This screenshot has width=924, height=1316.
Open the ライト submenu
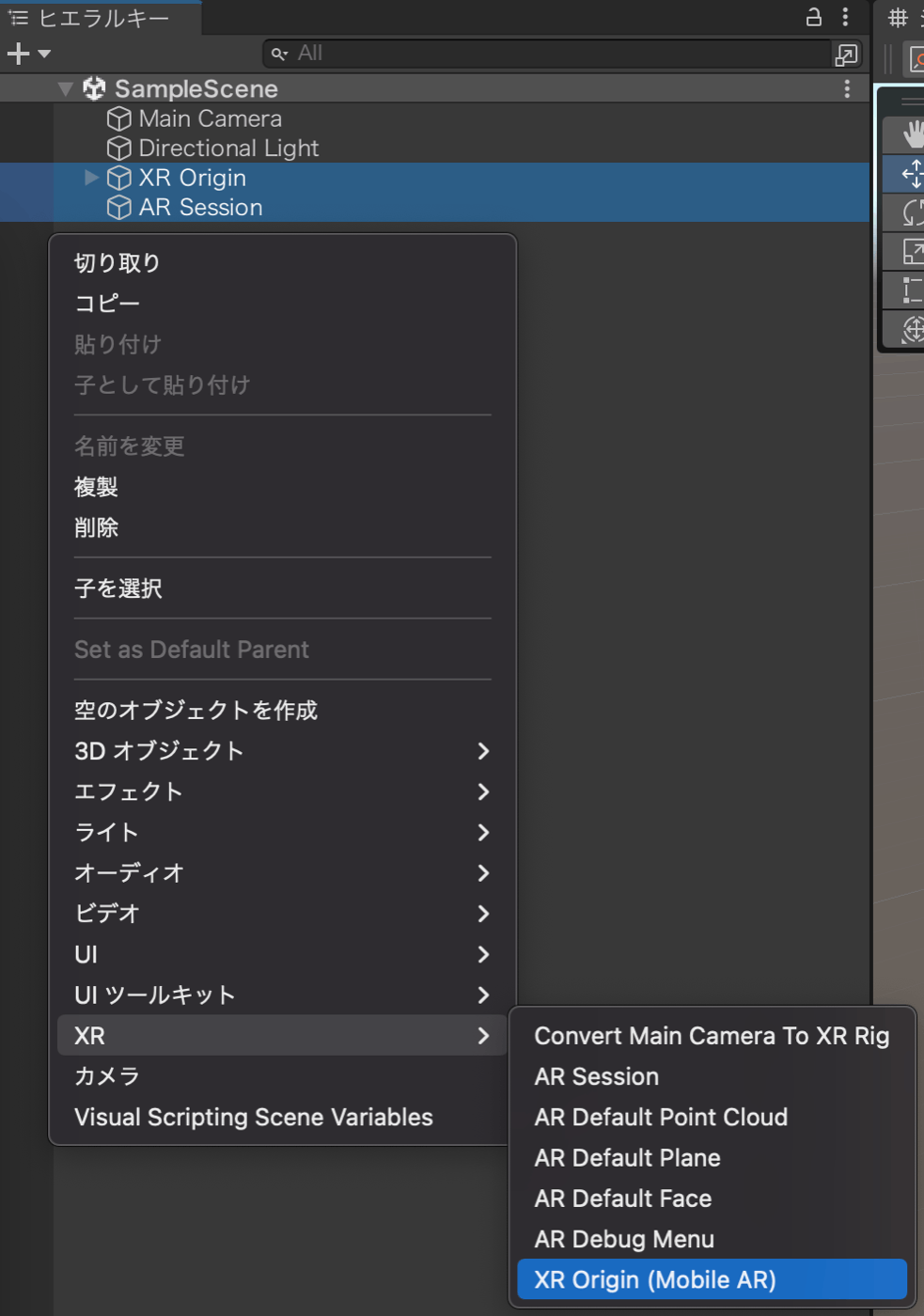[x=282, y=832]
